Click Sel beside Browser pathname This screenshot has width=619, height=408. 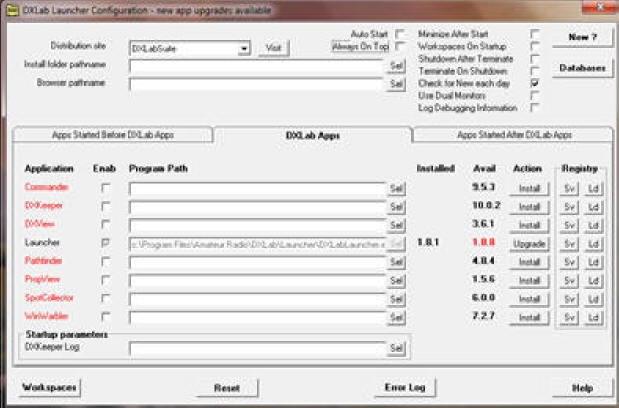[396, 84]
